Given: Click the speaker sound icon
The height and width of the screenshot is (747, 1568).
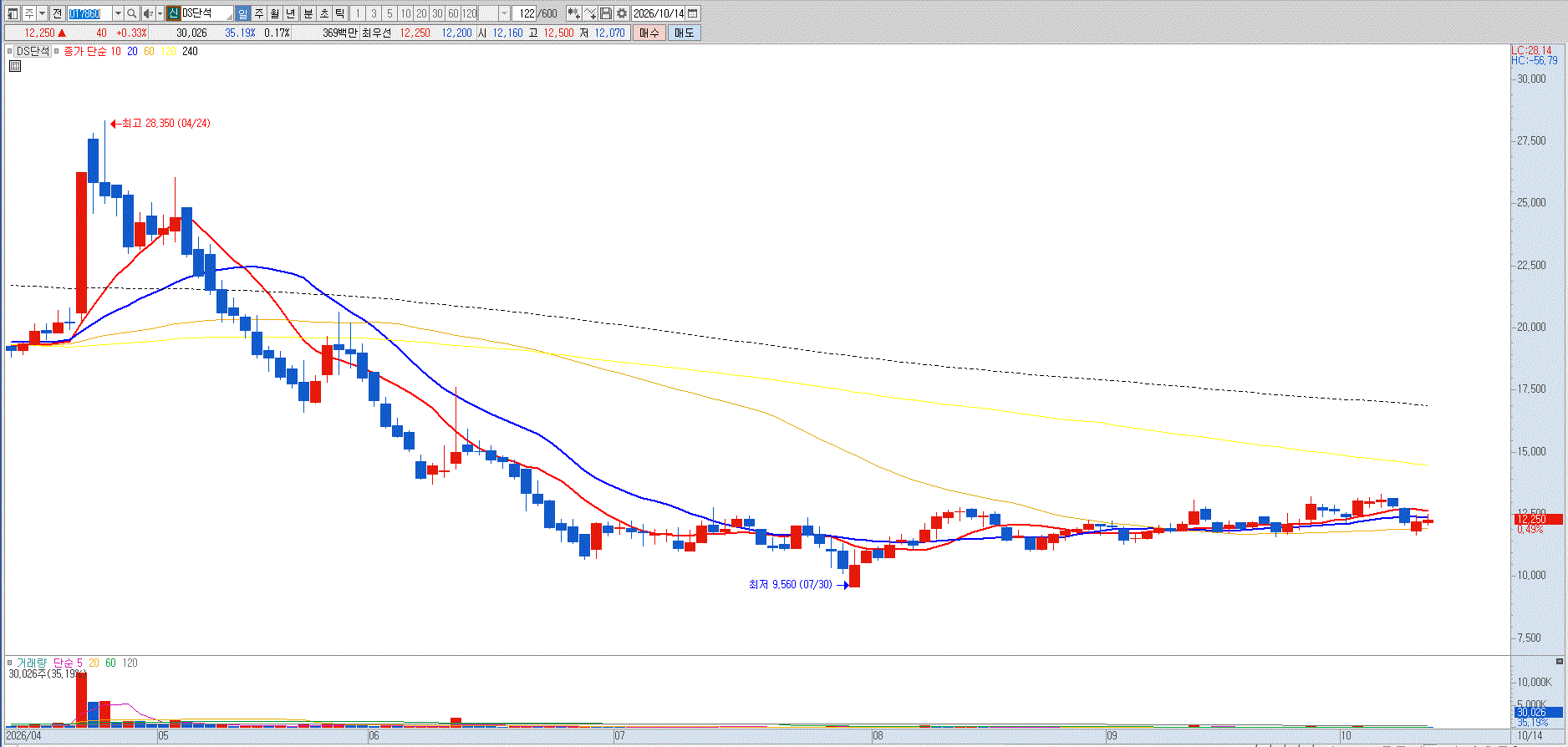Looking at the screenshot, I should [x=147, y=13].
